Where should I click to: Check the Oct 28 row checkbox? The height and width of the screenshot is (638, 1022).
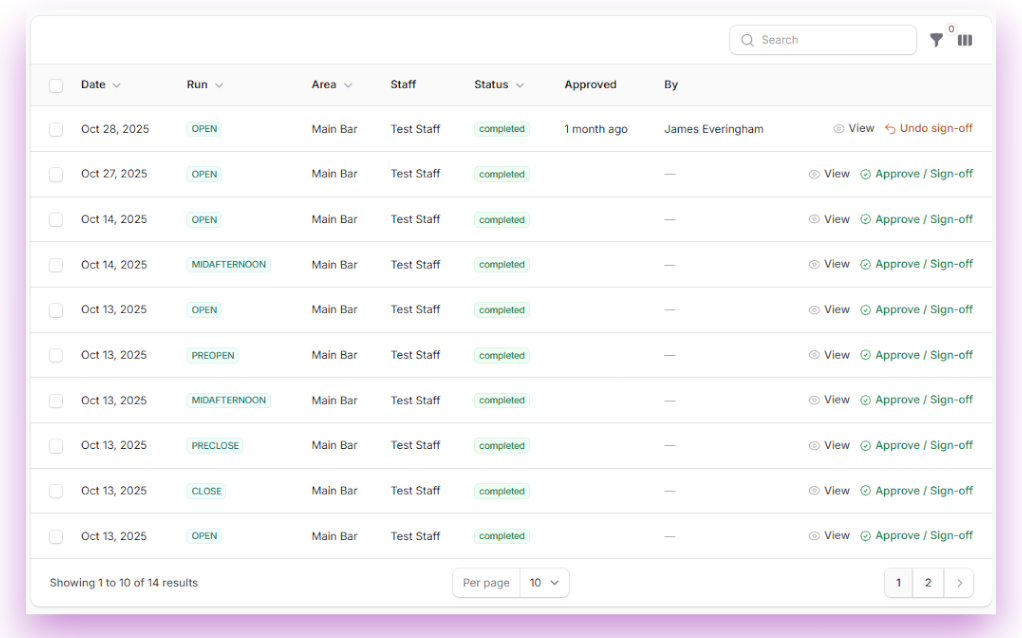point(56,128)
